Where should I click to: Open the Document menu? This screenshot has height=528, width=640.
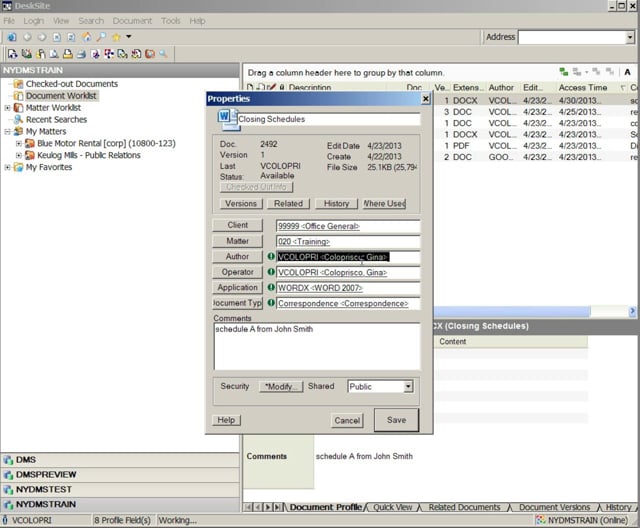[x=131, y=20]
